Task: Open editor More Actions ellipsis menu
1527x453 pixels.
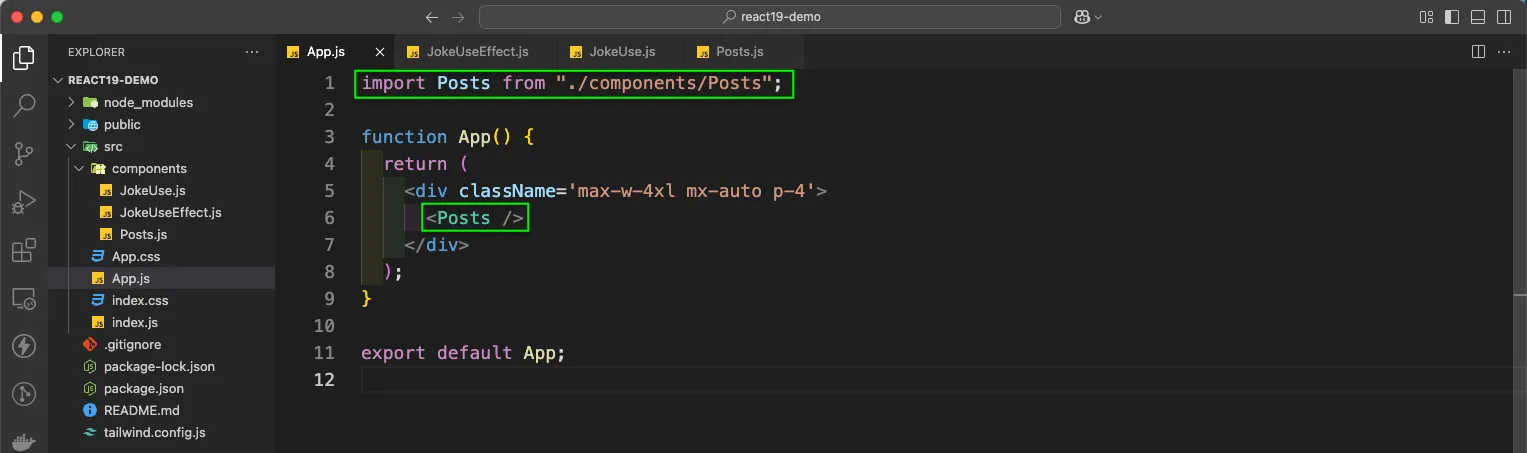Action: 1504,51
